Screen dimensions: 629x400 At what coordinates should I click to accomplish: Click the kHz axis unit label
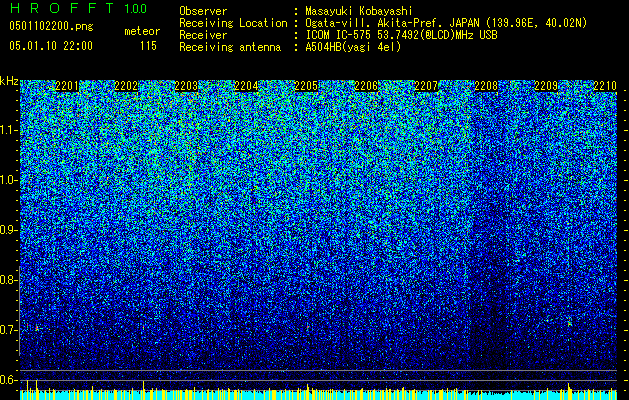(x=9, y=81)
